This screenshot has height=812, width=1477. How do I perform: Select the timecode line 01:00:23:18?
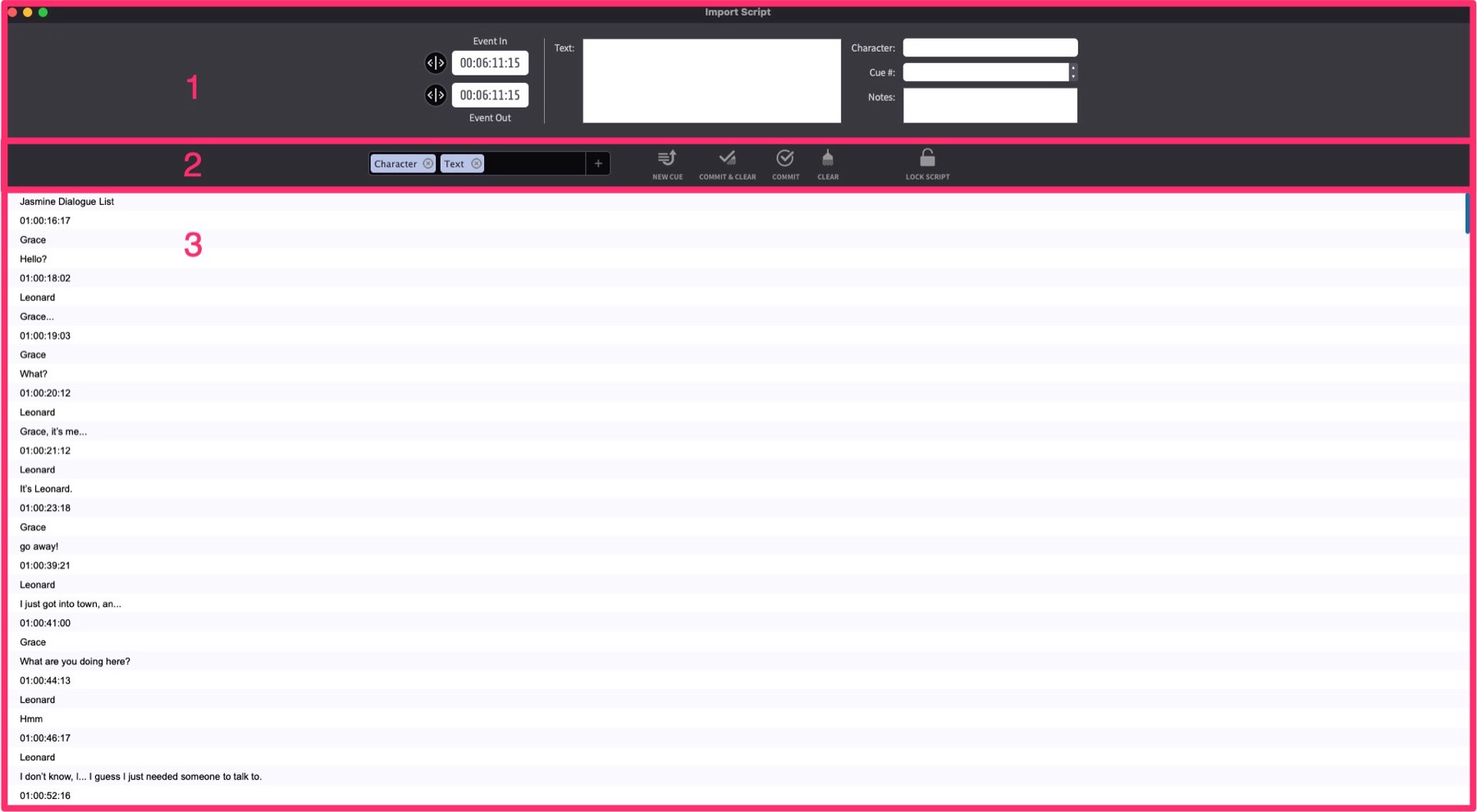[45, 508]
